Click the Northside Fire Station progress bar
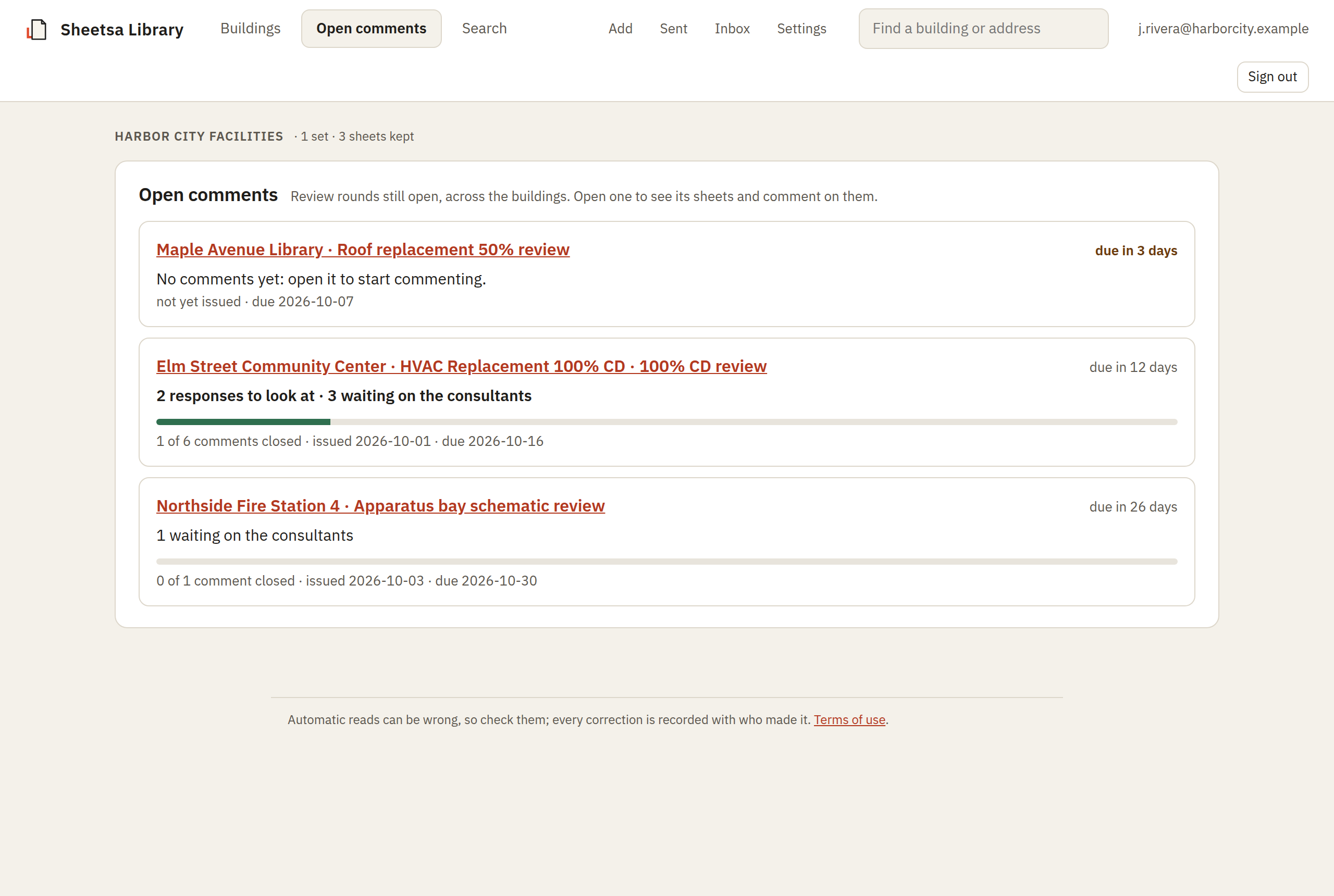The image size is (1334, 896). click(666, 561)
